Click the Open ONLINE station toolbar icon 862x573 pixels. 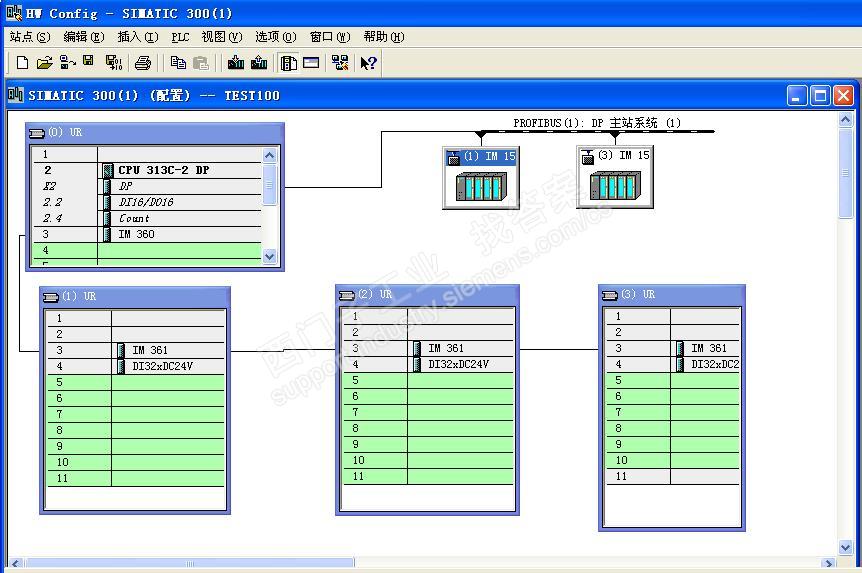coord(67,63)
